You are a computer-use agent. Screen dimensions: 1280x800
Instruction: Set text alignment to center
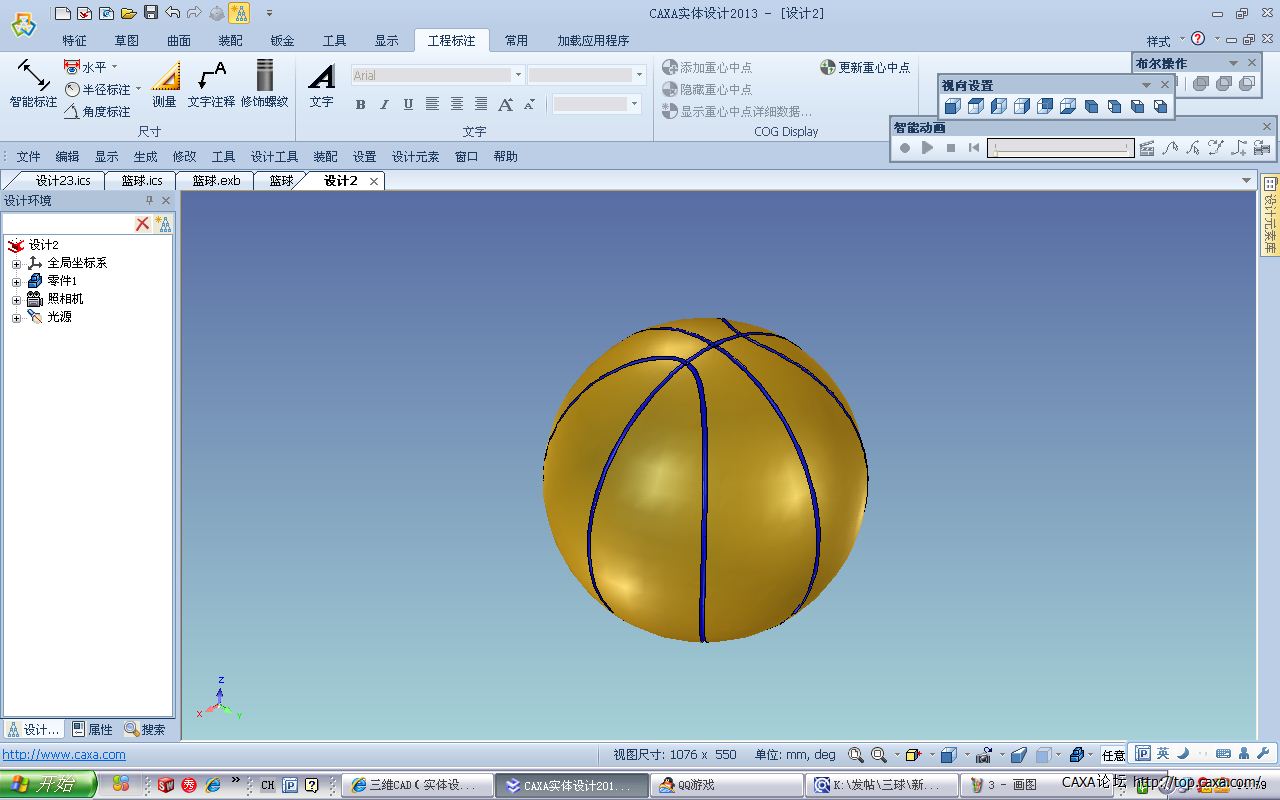coord(457,104)
